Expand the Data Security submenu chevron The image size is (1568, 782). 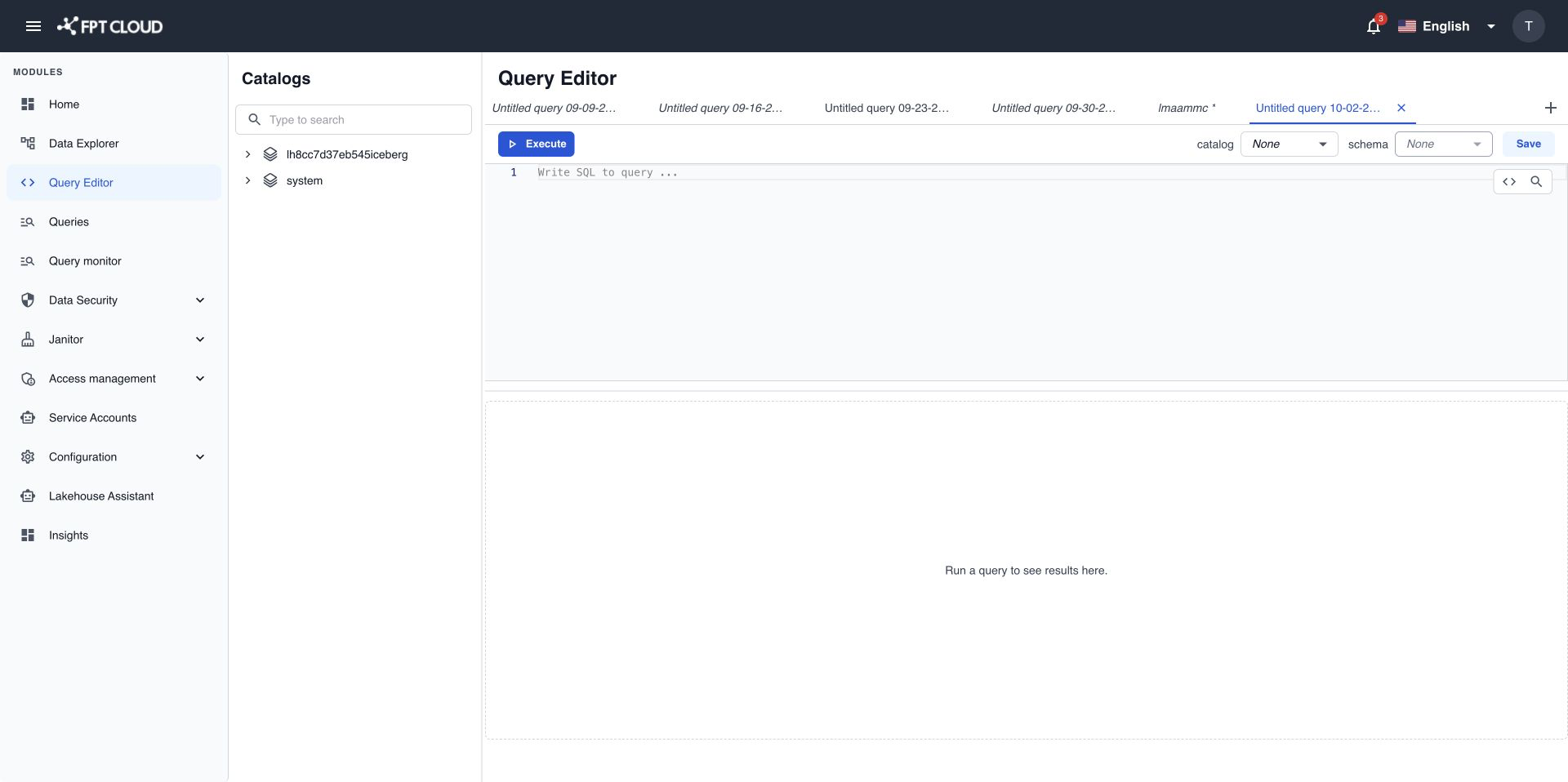200,300
